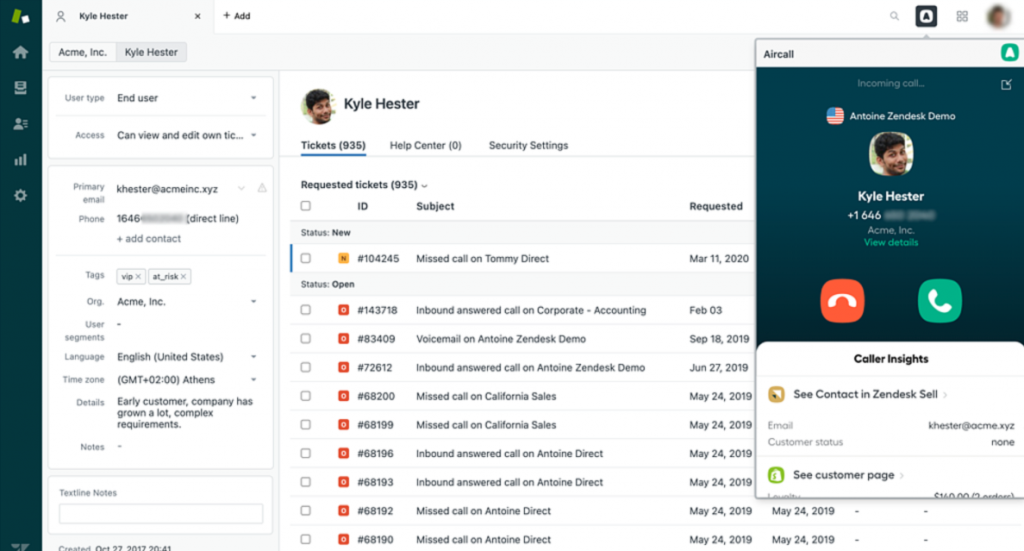Check the box for ticket #68200
The width and height of the screenshot is (1024, 551).
tap(306, 396)
